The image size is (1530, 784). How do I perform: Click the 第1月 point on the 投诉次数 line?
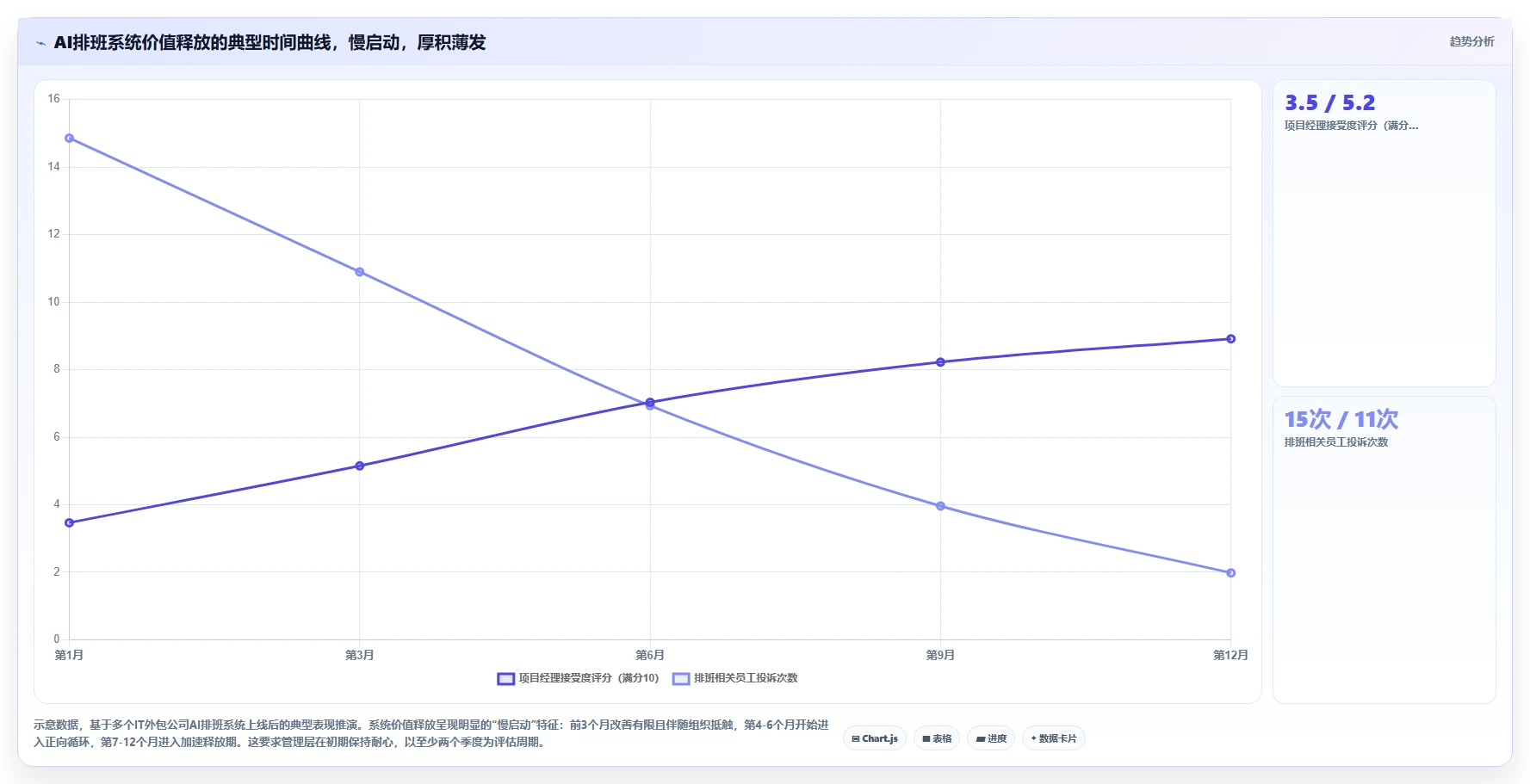tap(70, 139)
